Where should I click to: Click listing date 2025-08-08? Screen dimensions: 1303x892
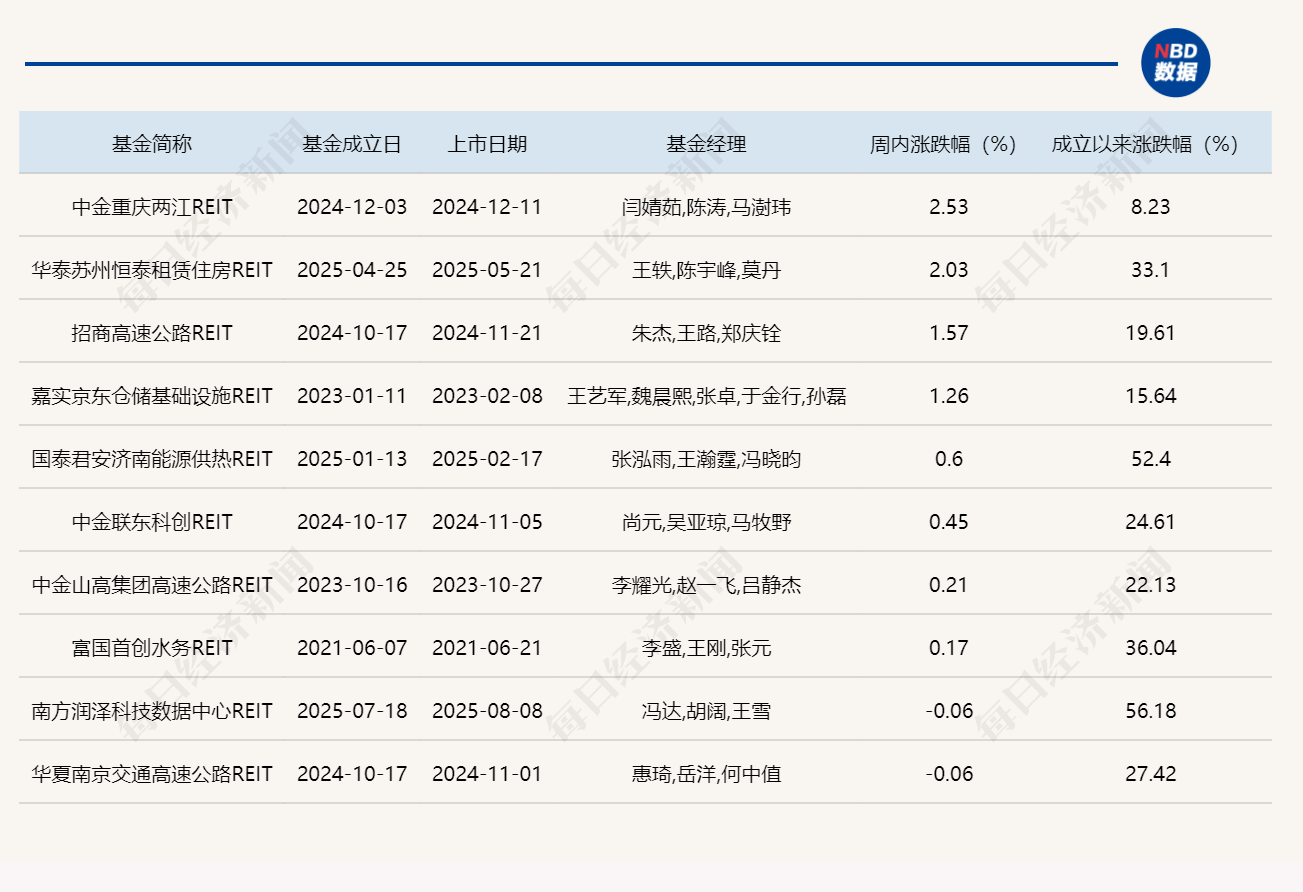487,711
